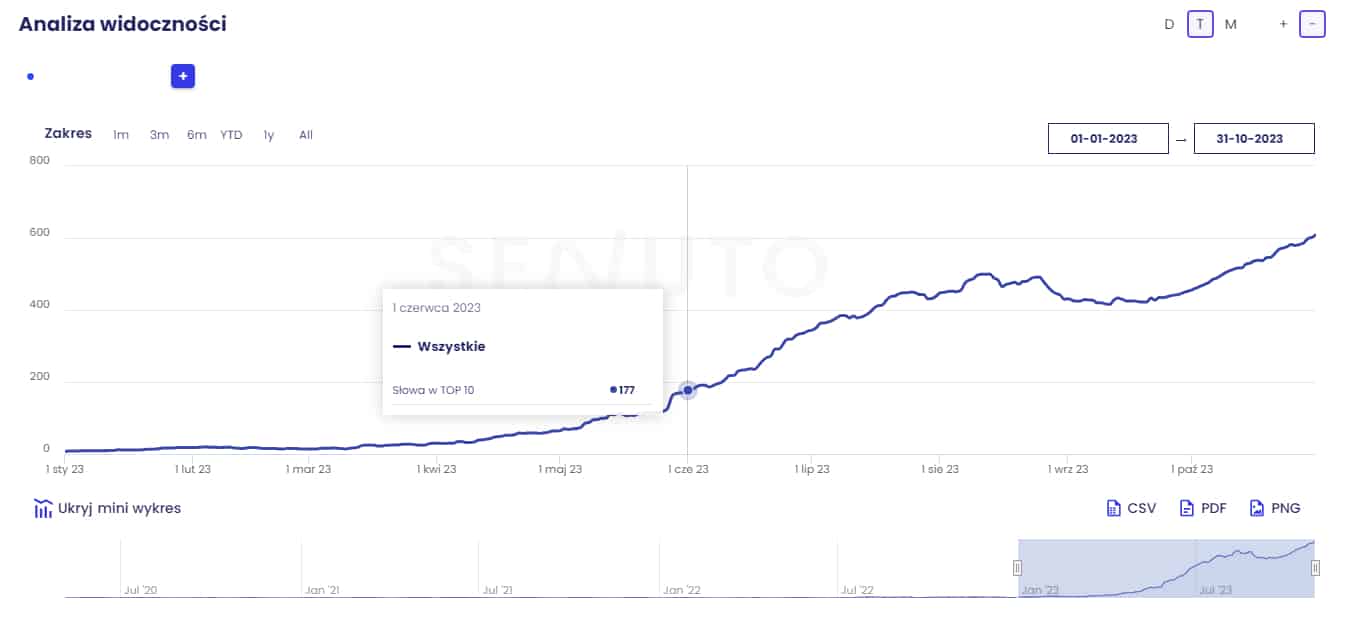Open the start date field 01-01-2023
The width and height of the screenshot is (1347, 631).
[1108, 139]
